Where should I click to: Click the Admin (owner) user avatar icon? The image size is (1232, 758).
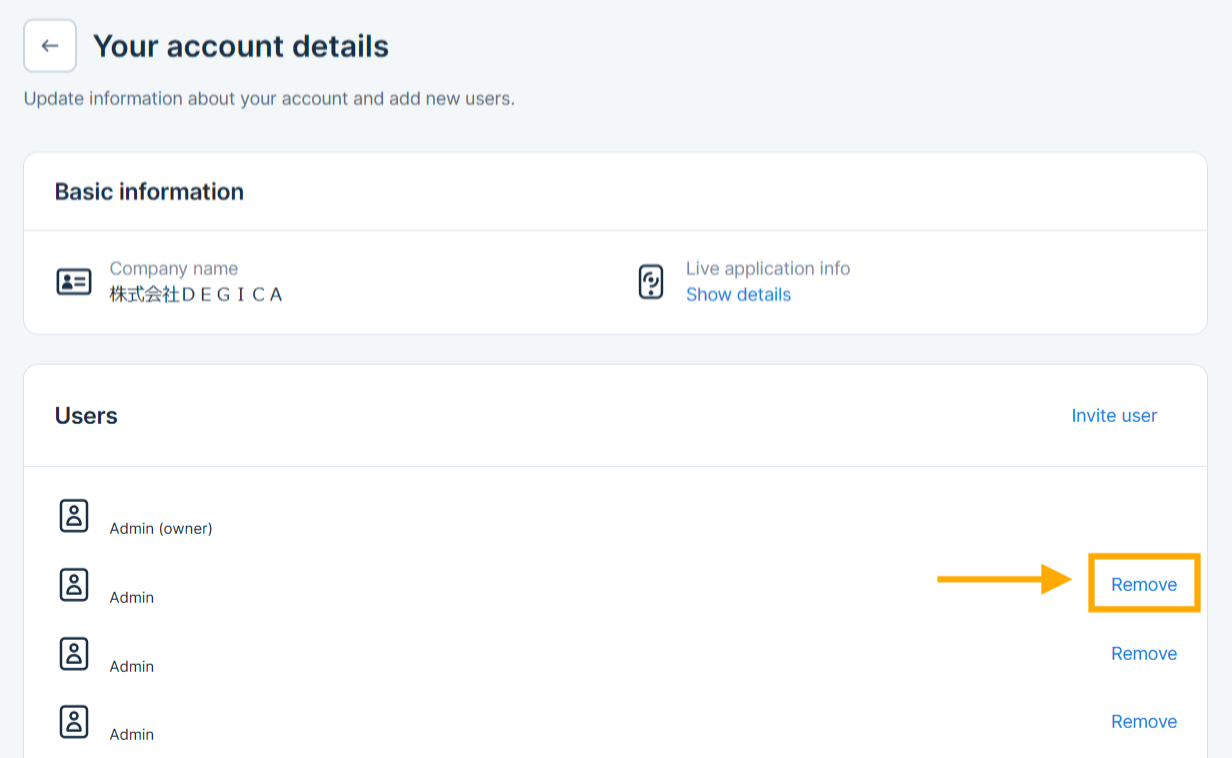click(74, 516)
